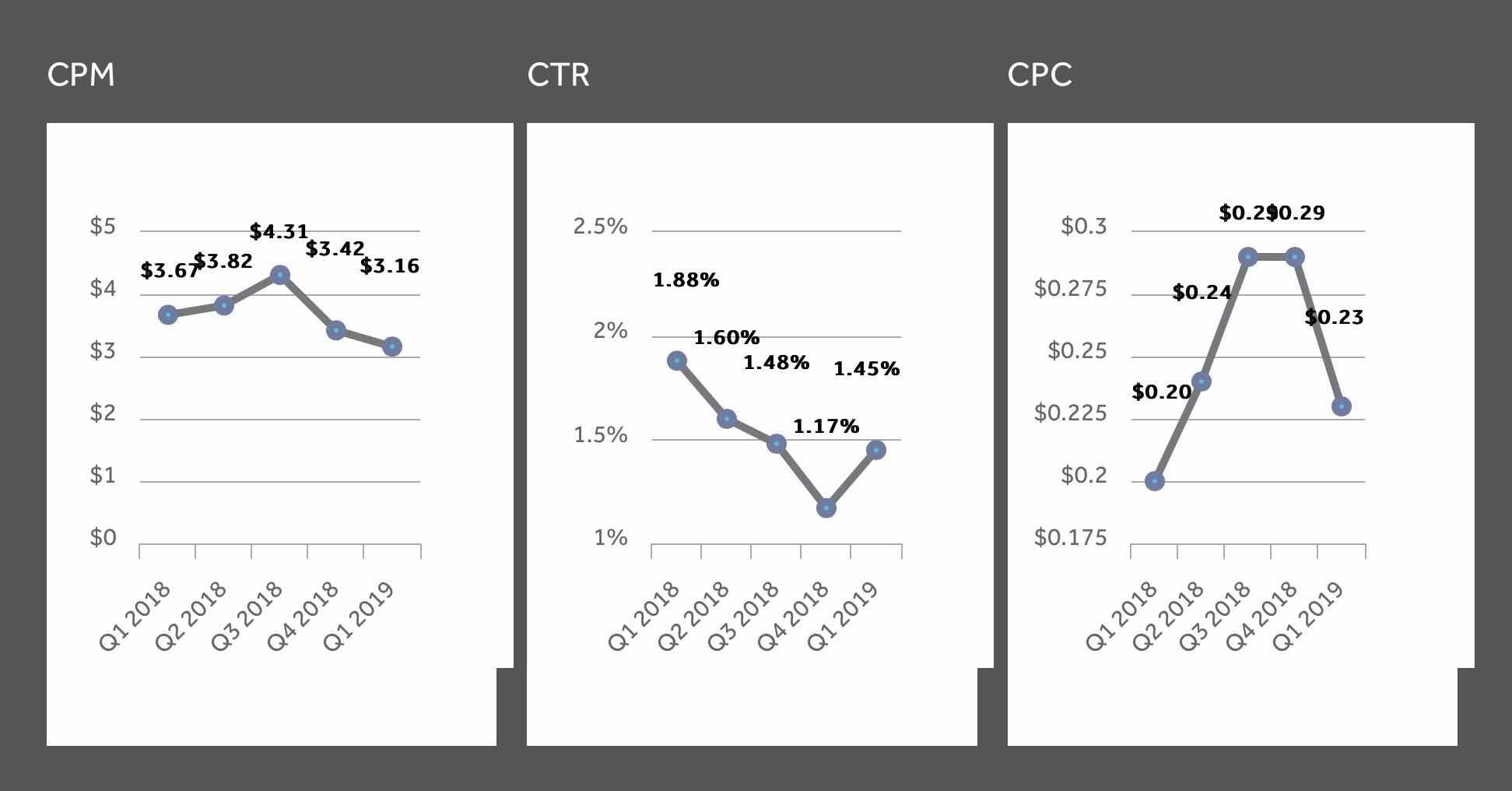This screenshot has width=1512, height=791.
Task: Click Q2 2018 axis label under CPM chart
Action: [191, 614]
